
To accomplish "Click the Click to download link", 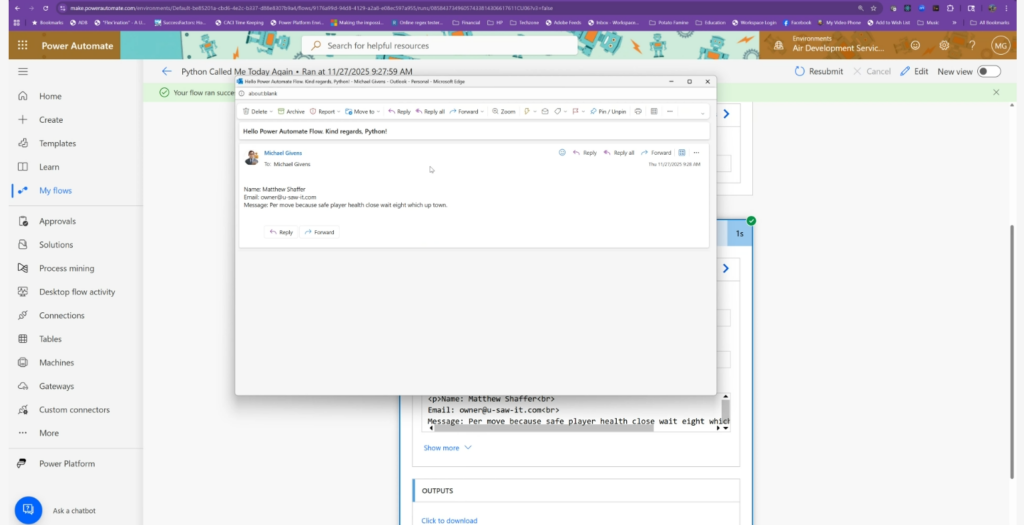I will click(x=449, y=520).
